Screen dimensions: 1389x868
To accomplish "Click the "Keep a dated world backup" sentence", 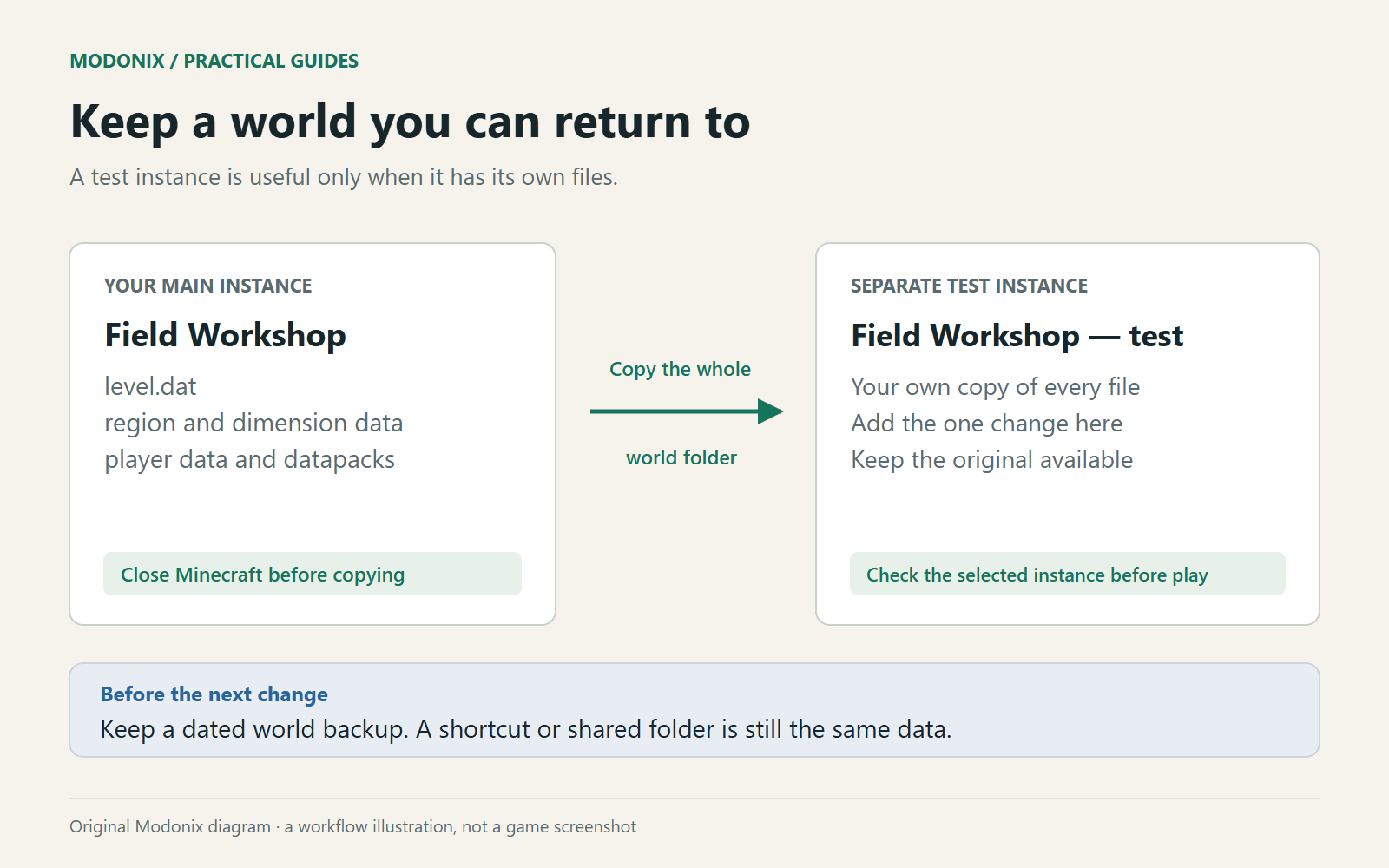I will [254, 729].
